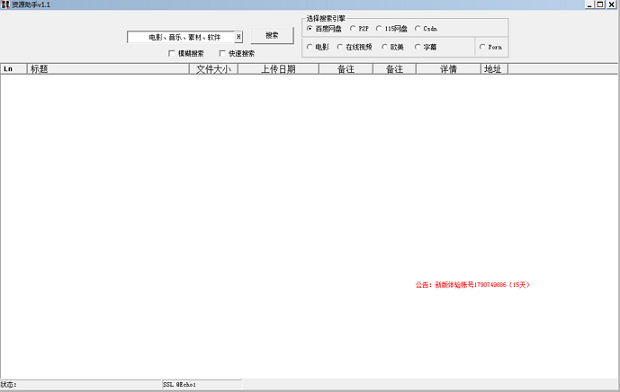Clear the search box with X button
Viewport: 620px width, 392px height.
(x=238, y=36)
